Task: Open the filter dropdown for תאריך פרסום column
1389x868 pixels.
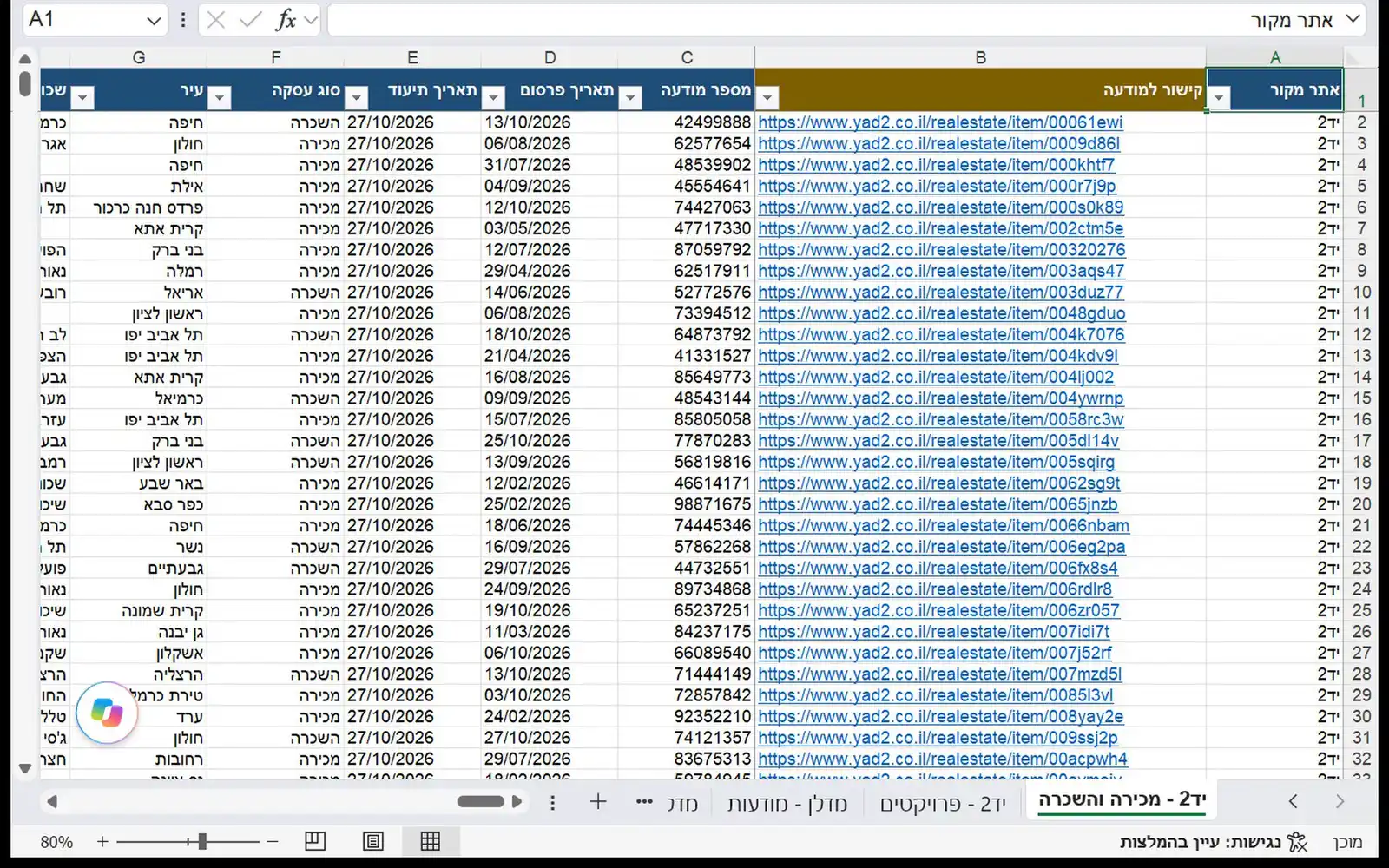Action: [x=493, y=98]
